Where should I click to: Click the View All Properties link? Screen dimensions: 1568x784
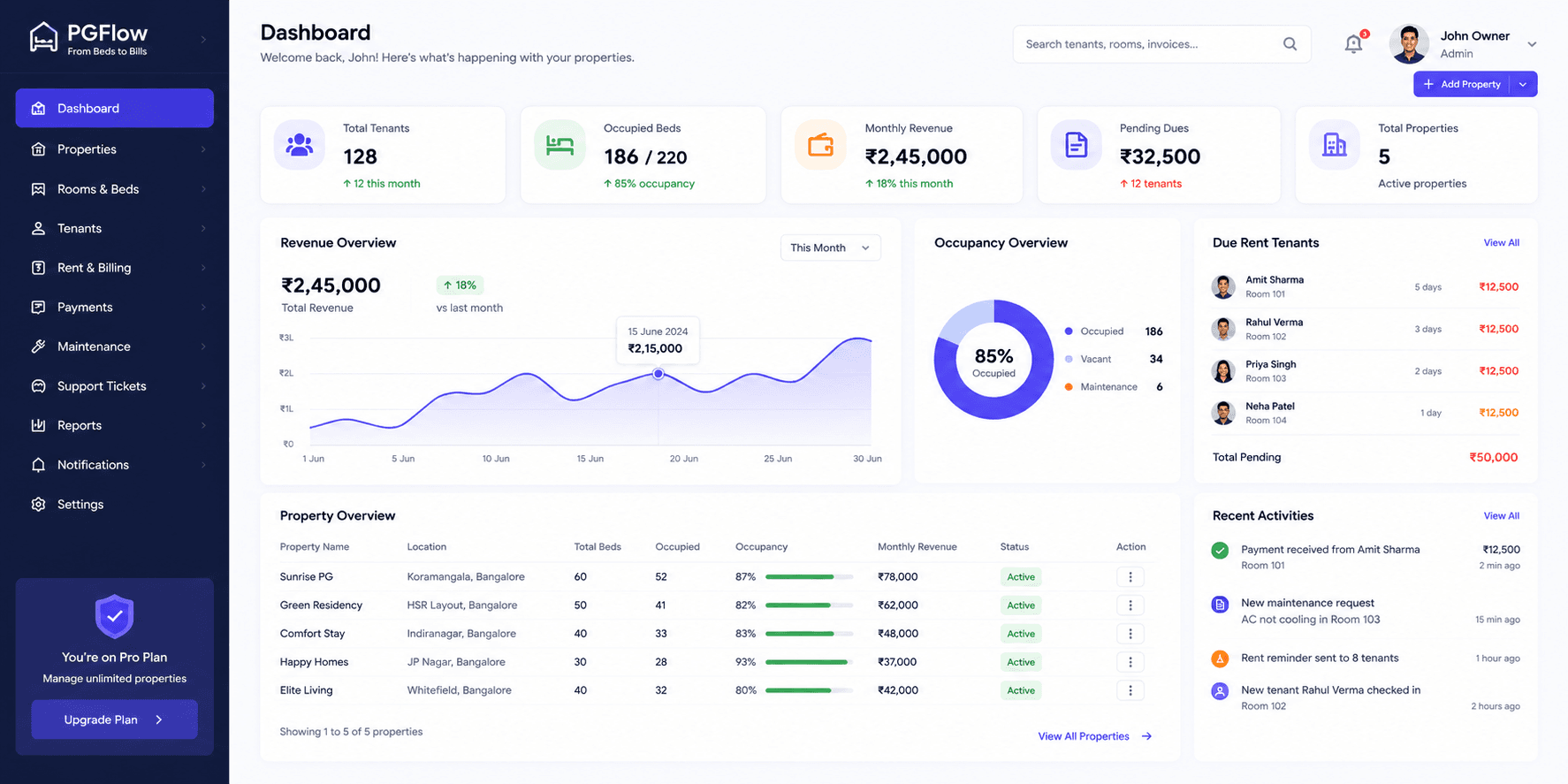coord(1094,736)
